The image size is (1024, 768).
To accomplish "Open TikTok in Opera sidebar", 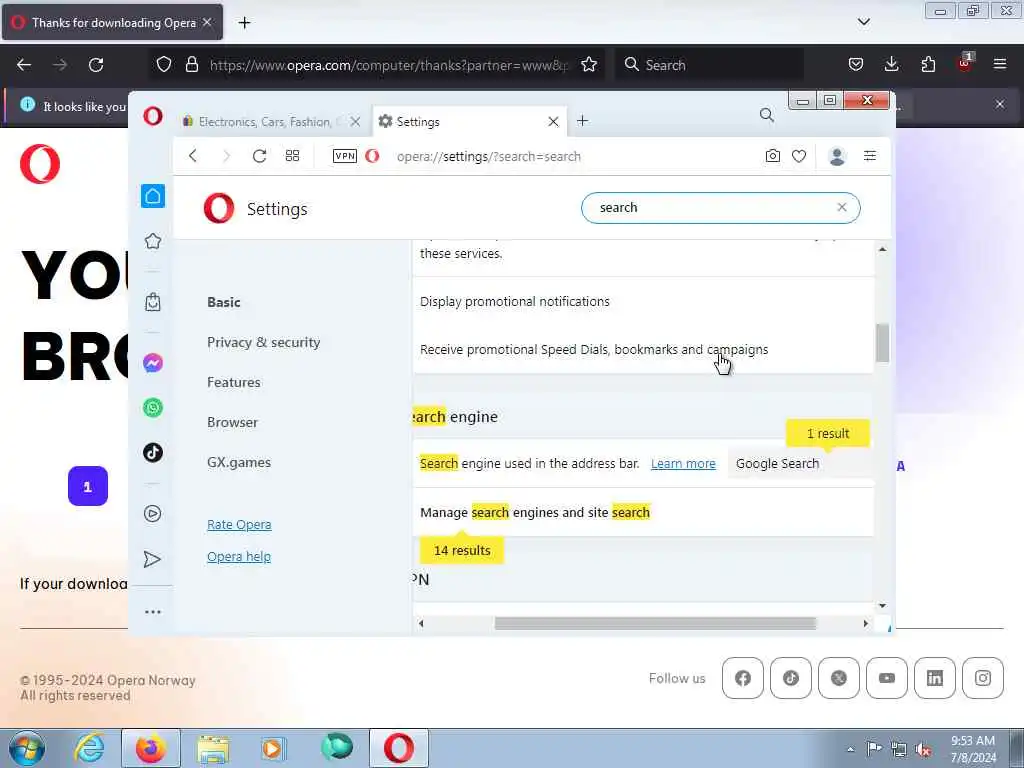I will click(x=153, y=452).
